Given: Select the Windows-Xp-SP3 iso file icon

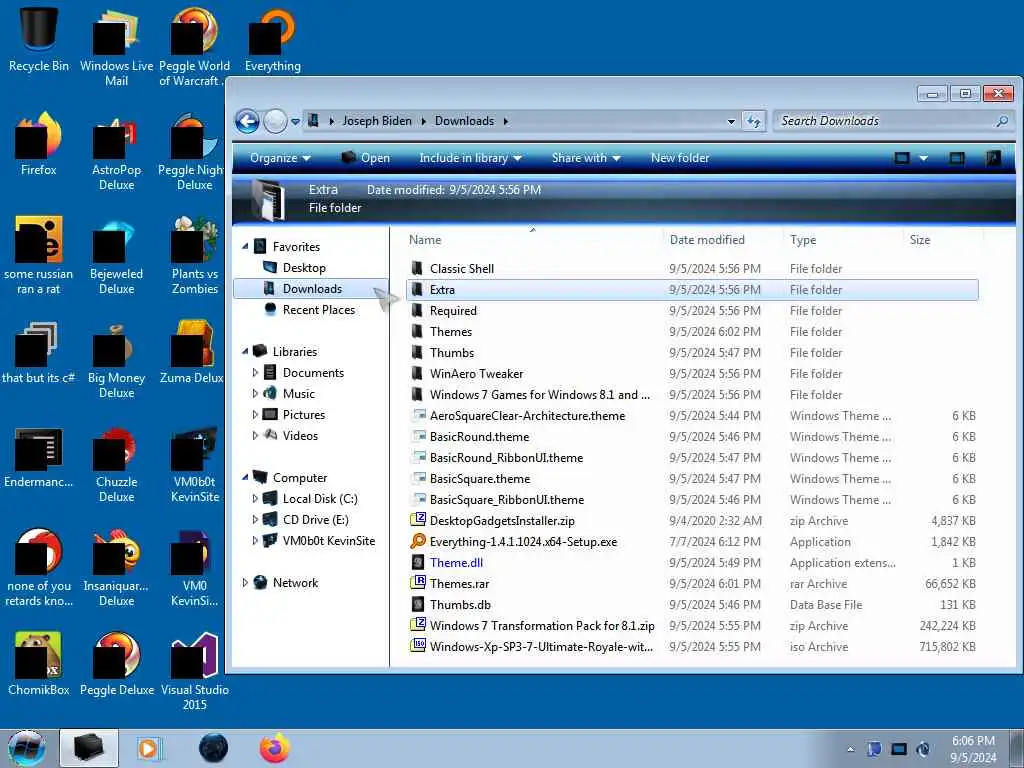Looking at the screenshot, I should 417,647.
